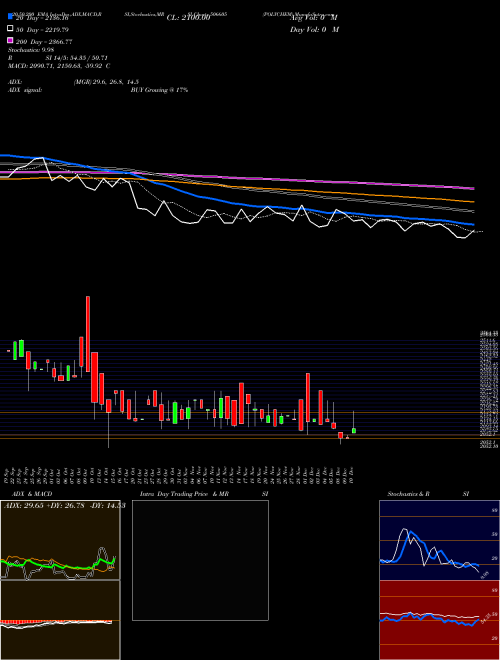Open the blue Stochastics chart panel
The width and height of the screenshot is (500, 660).
[439, 540]
